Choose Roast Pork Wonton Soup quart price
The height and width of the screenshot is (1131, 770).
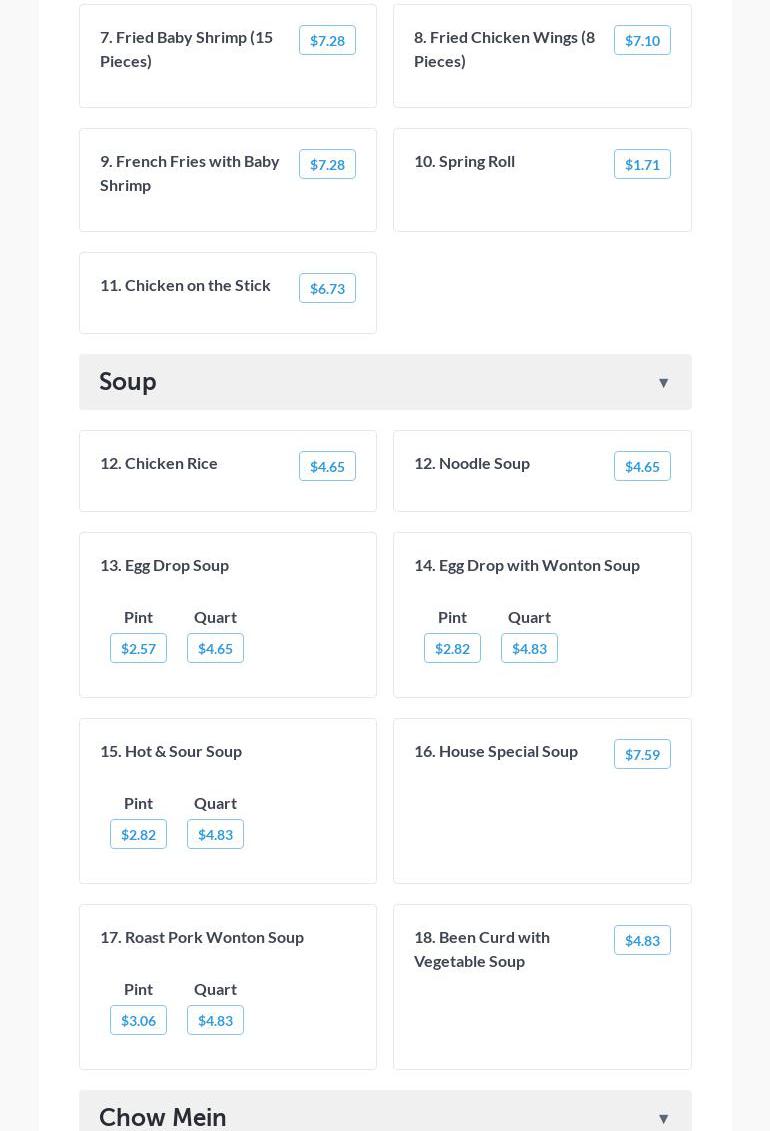(x=215, y=1020)
